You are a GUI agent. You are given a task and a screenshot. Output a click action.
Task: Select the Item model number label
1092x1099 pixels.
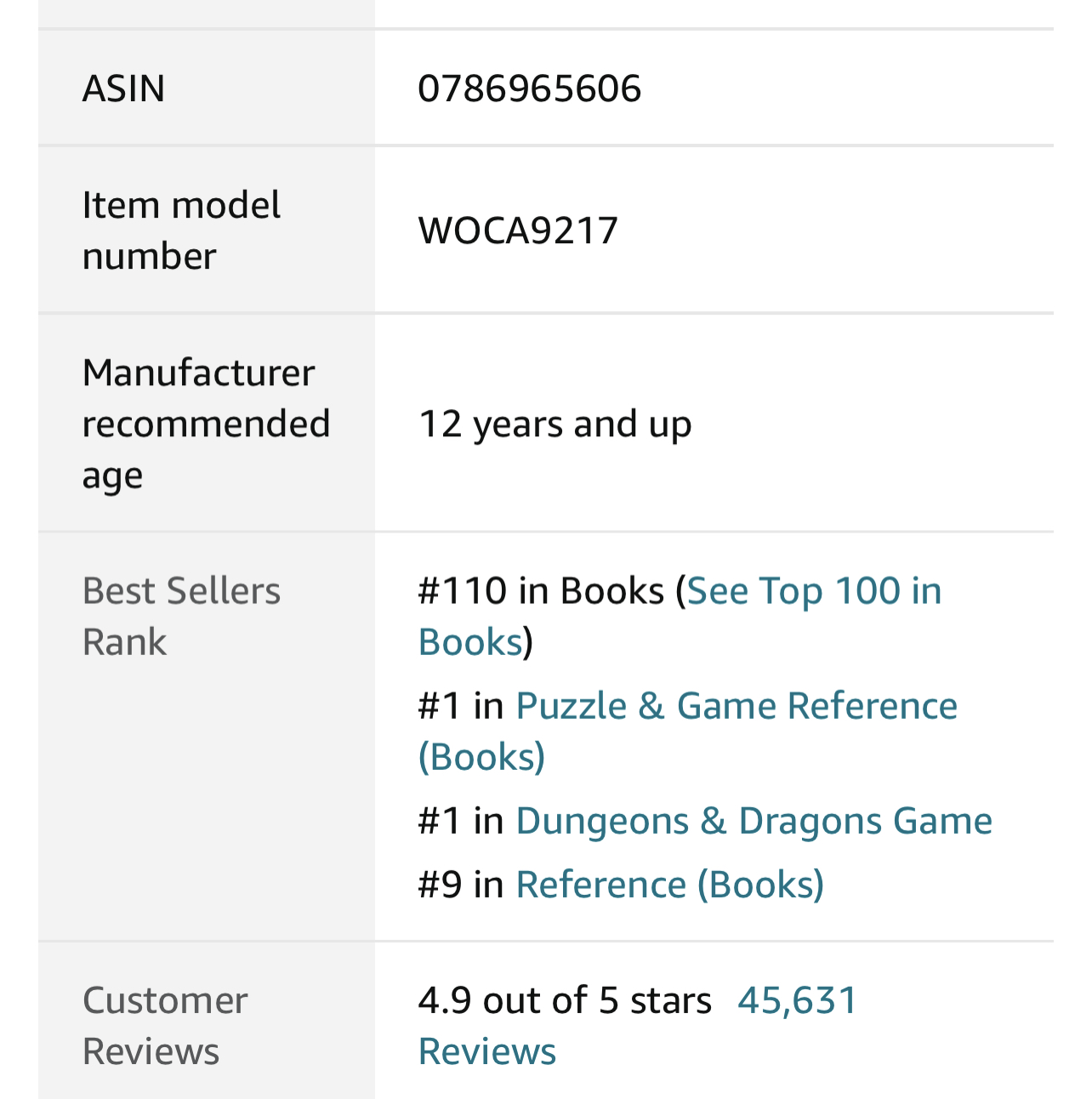[181, 231]
